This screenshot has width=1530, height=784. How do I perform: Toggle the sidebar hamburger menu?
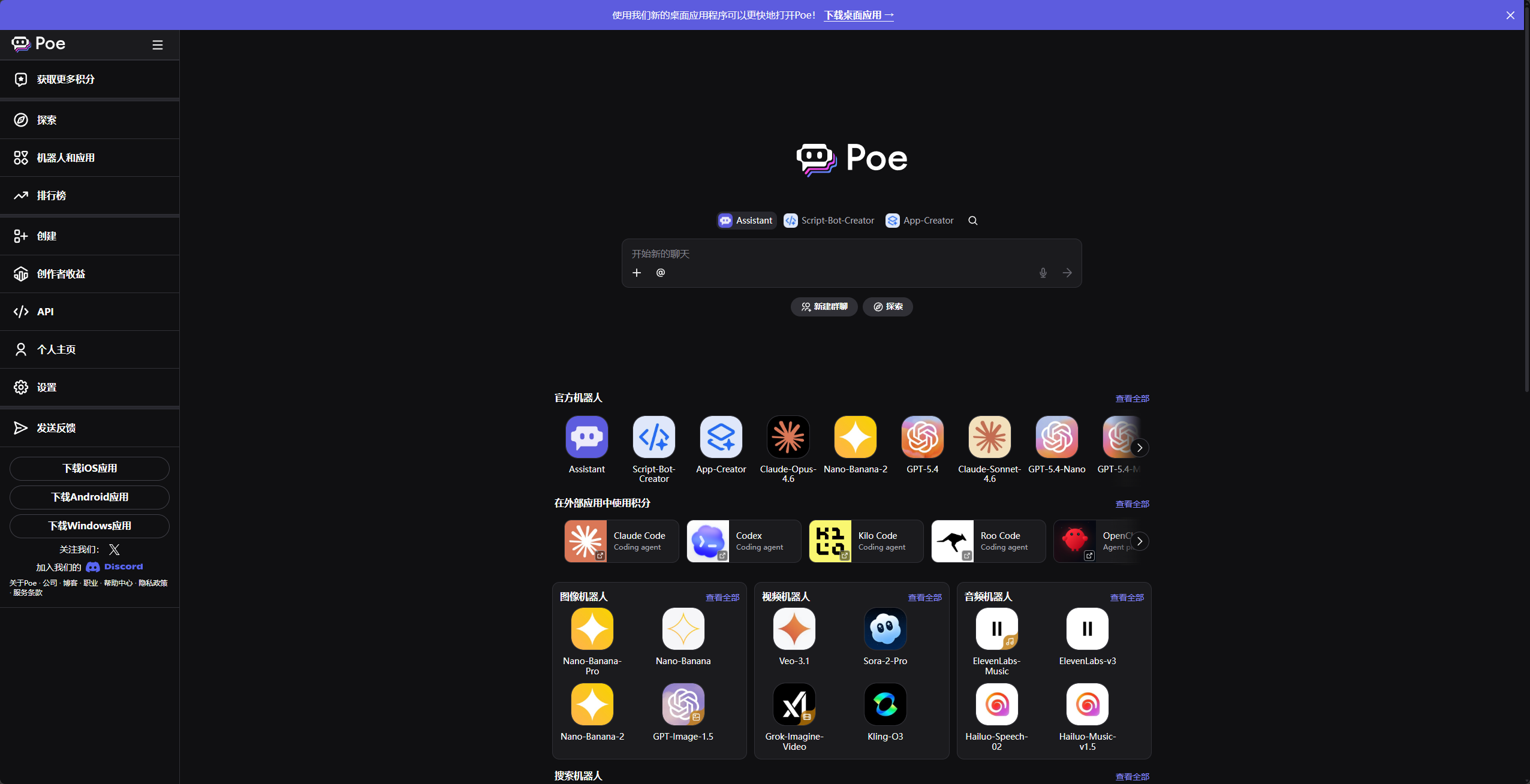click(x=158, y=45)
